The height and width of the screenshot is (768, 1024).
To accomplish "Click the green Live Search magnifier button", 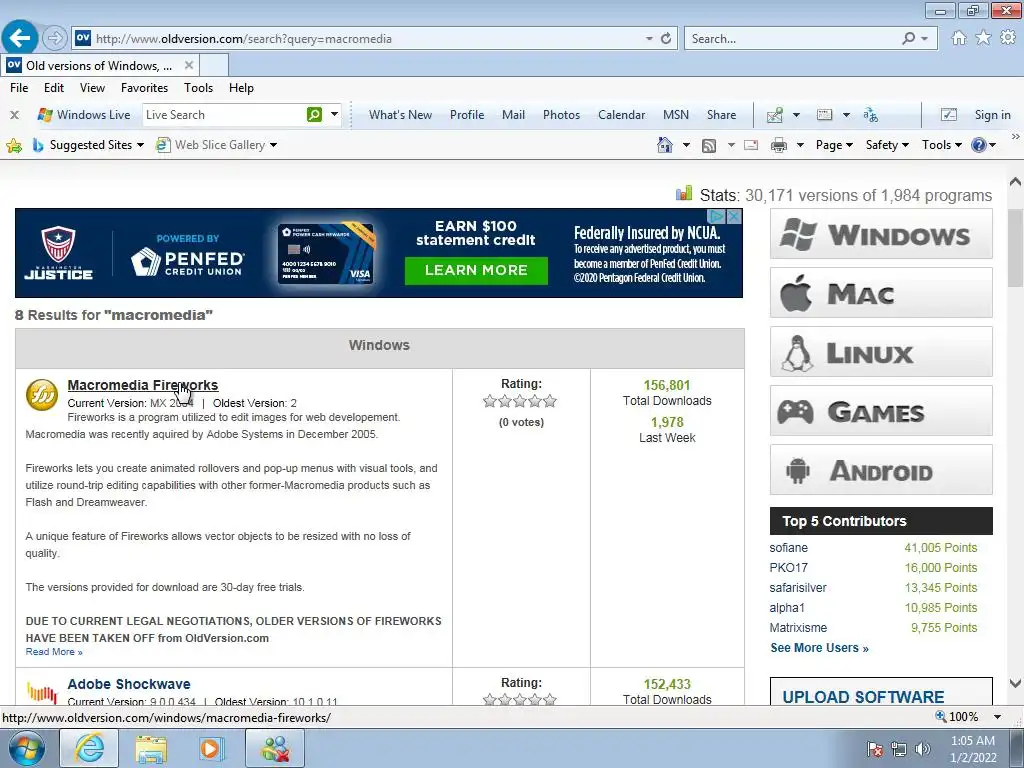I will pos(314,114).
